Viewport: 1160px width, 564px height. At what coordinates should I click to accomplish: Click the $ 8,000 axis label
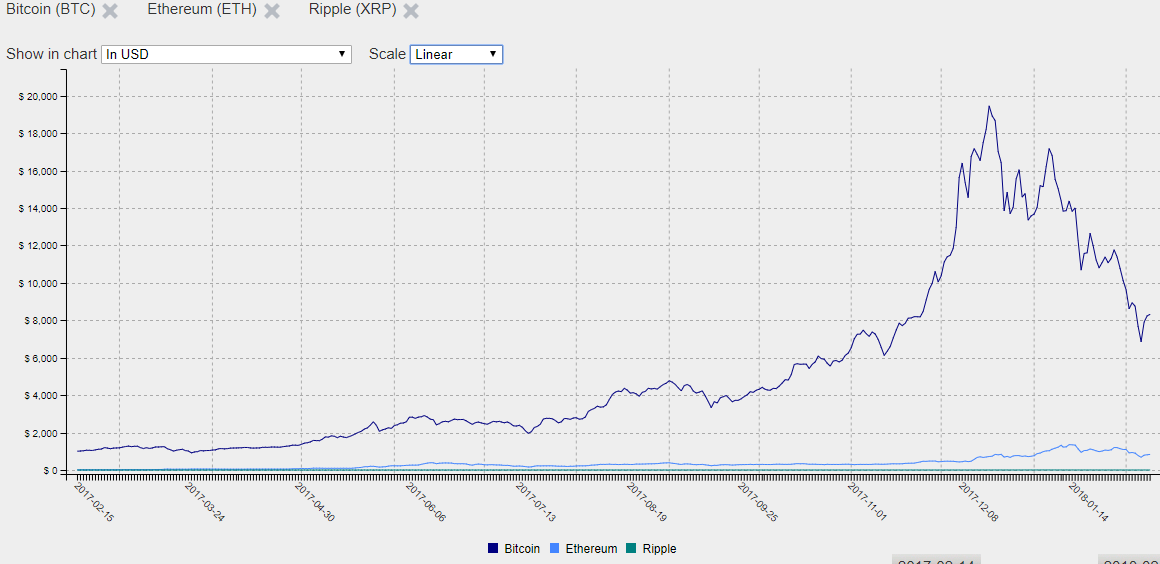click(x=40, y=320)
